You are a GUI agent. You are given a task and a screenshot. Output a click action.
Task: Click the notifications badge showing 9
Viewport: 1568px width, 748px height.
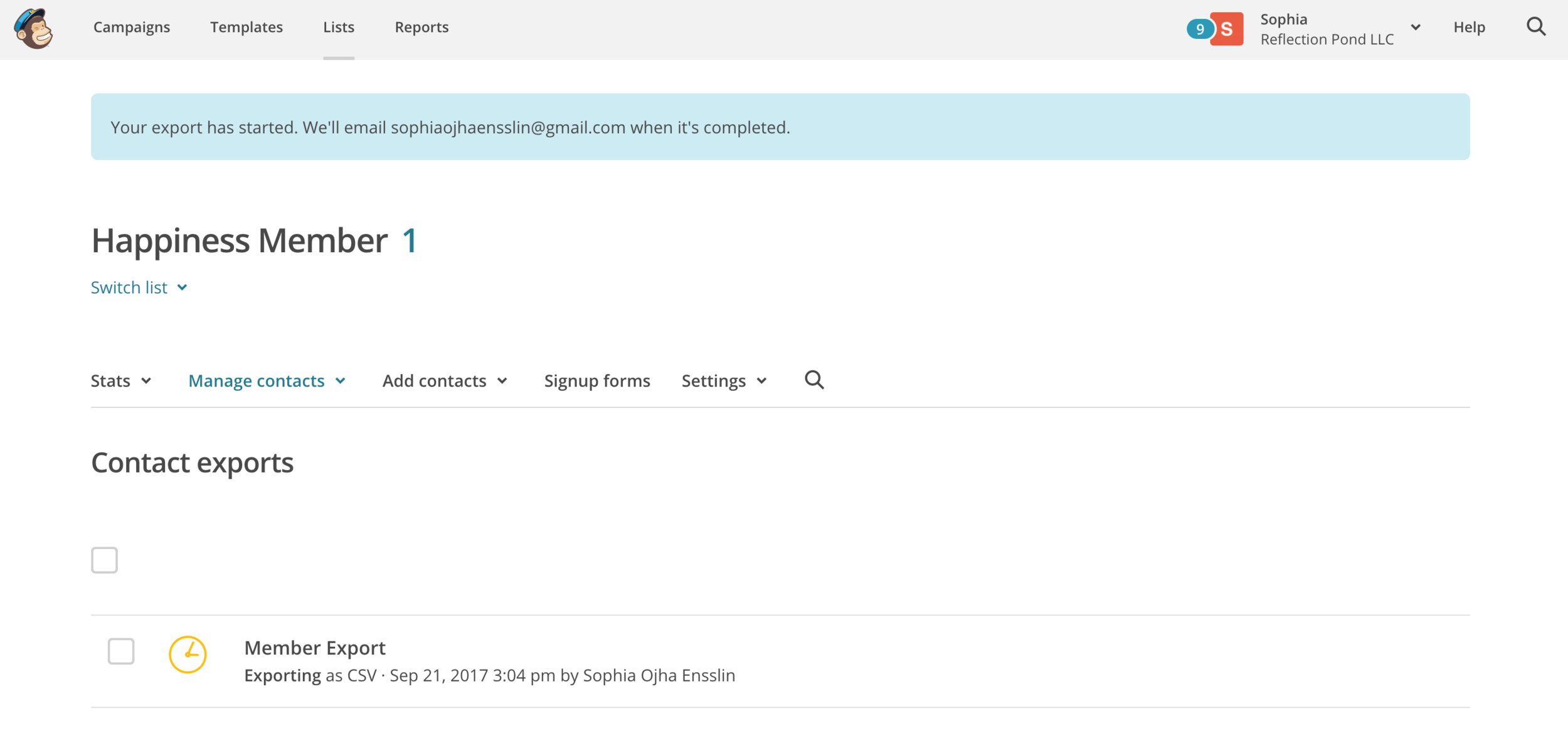(x=1199, y=29)
